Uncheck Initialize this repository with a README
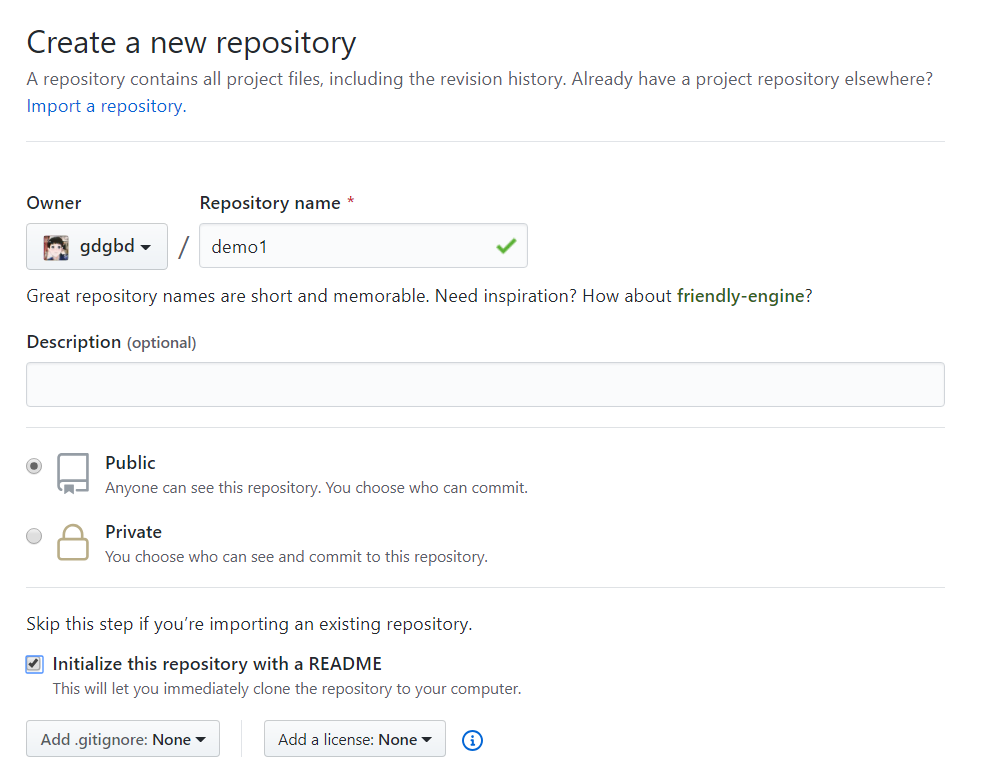Image resolution: width=998 pixels, height=761 pixels. (x=34, y=664)
